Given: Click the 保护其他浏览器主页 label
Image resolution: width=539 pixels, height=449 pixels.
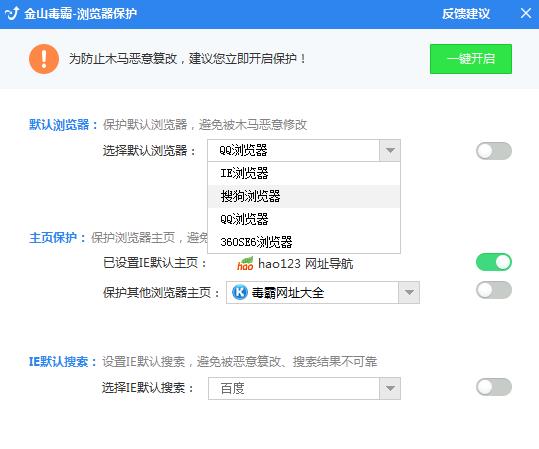Looking at the screenshot, I should pyautogui.click(x=161, y=293).
